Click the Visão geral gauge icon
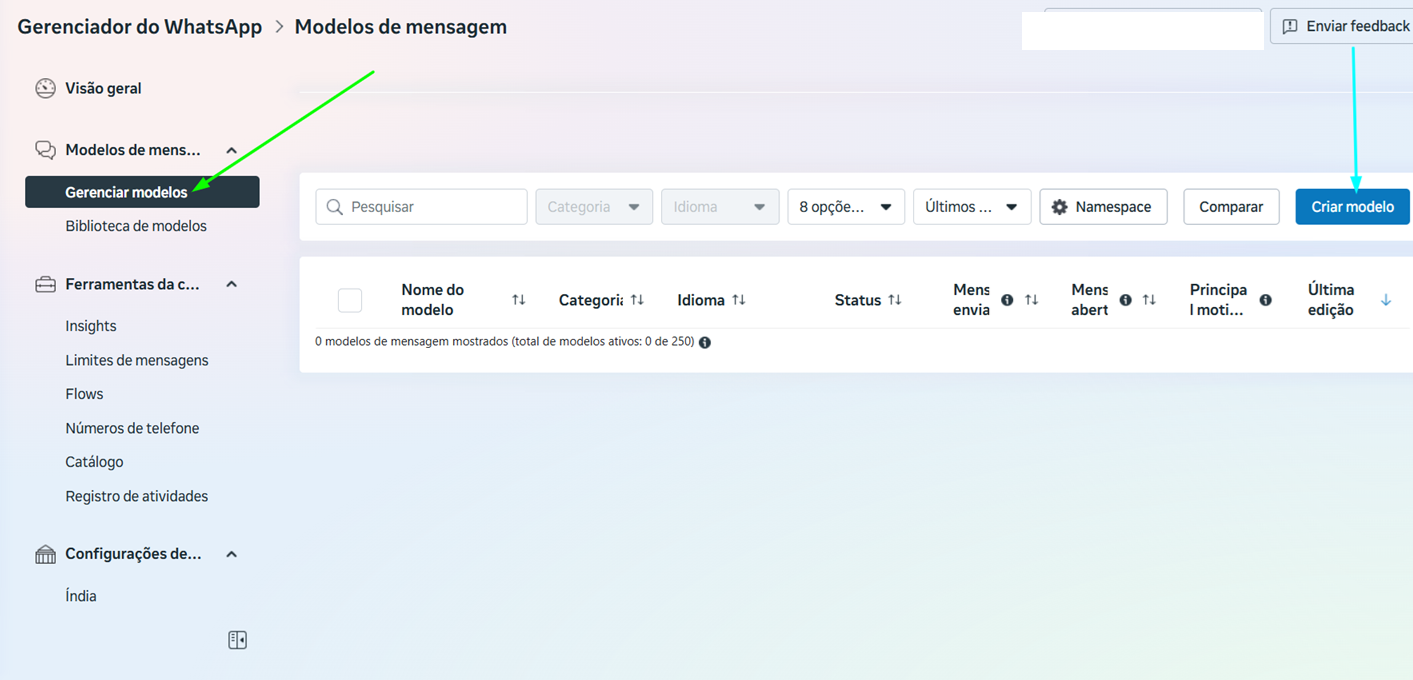Viewport: 1413px width, 680px height. click(x=45, y=88)
